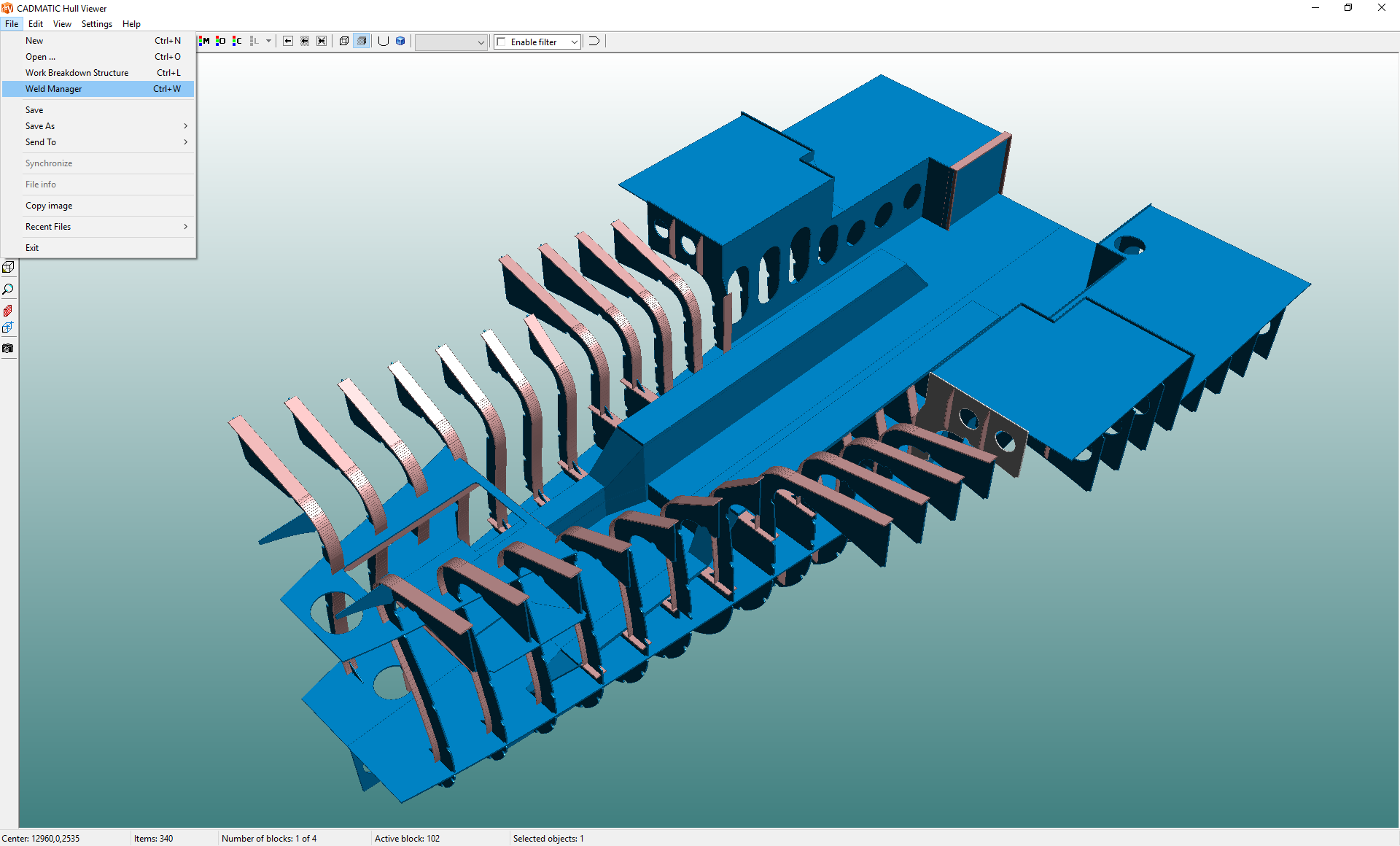Click the blue 3D cube toolbar icon
Screen dimensions: 1400x846
coord(400,42)
